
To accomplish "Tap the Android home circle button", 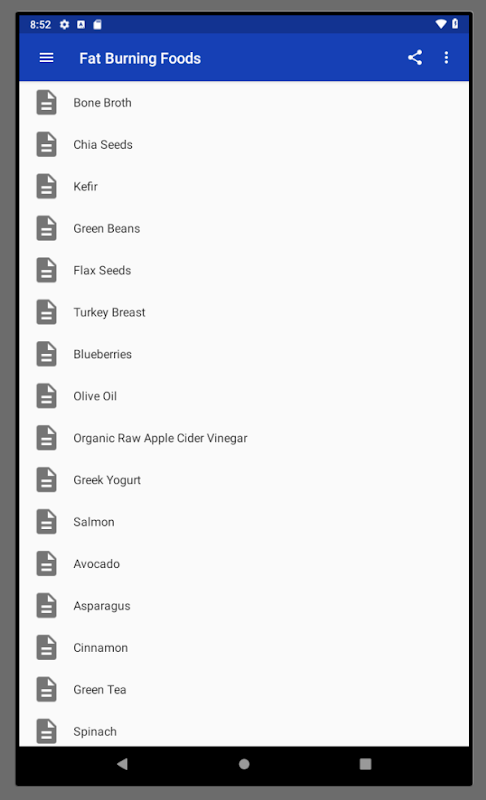I will click(x=244, y=764).
